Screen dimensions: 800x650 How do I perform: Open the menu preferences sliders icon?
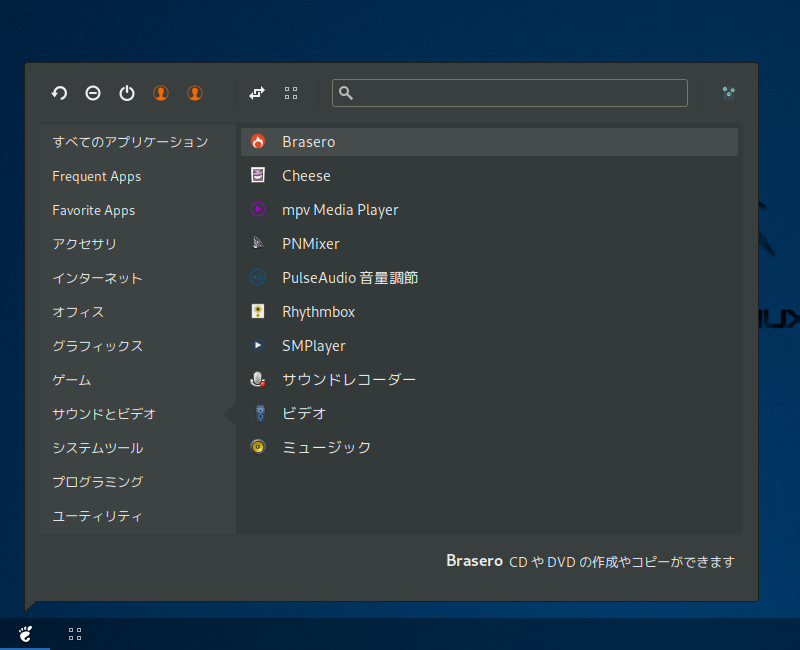click(x=729, y=93)
